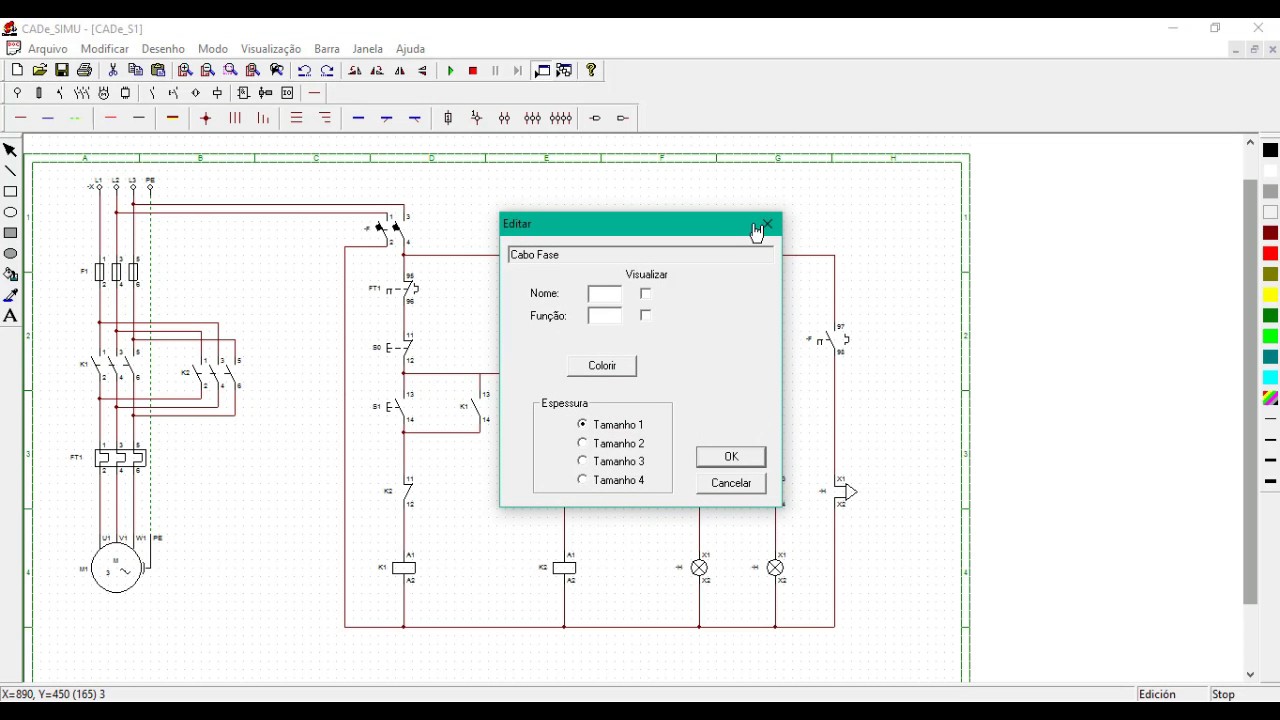Open the motor symbols library icon

coord(104,93)
